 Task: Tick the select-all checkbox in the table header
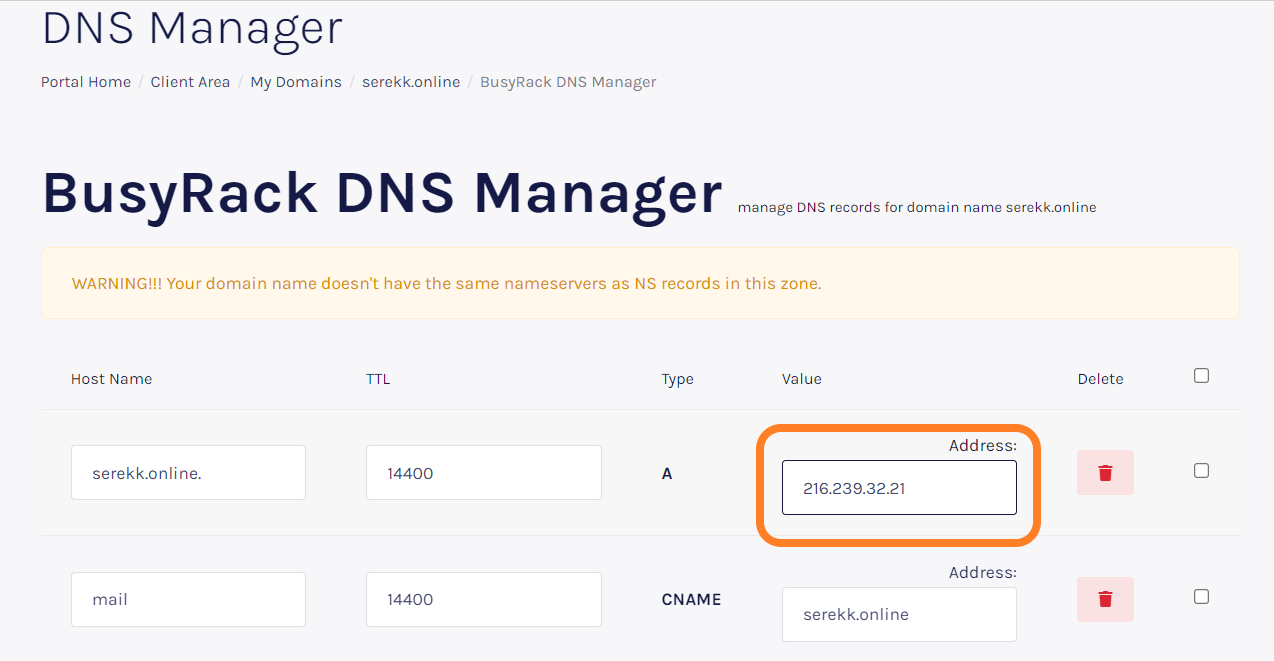pyautogui.click(x=1202, y=376)
